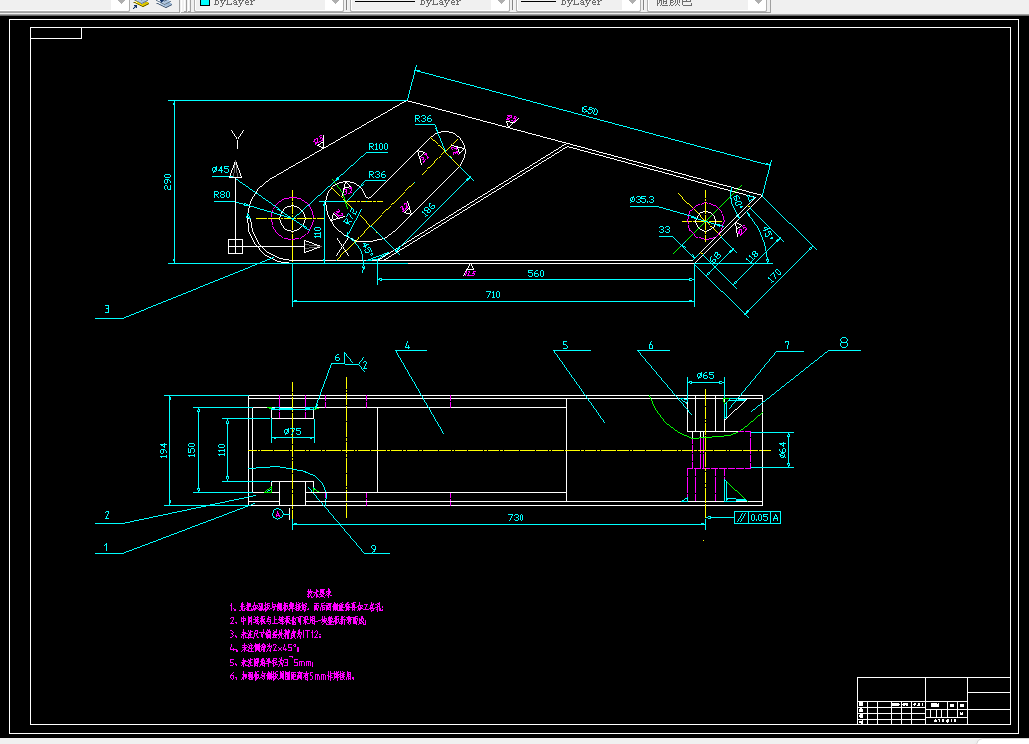Select technical note 3 mentioning IT12
Screen dimensions: 1029x744
click(x=276, y=634)
